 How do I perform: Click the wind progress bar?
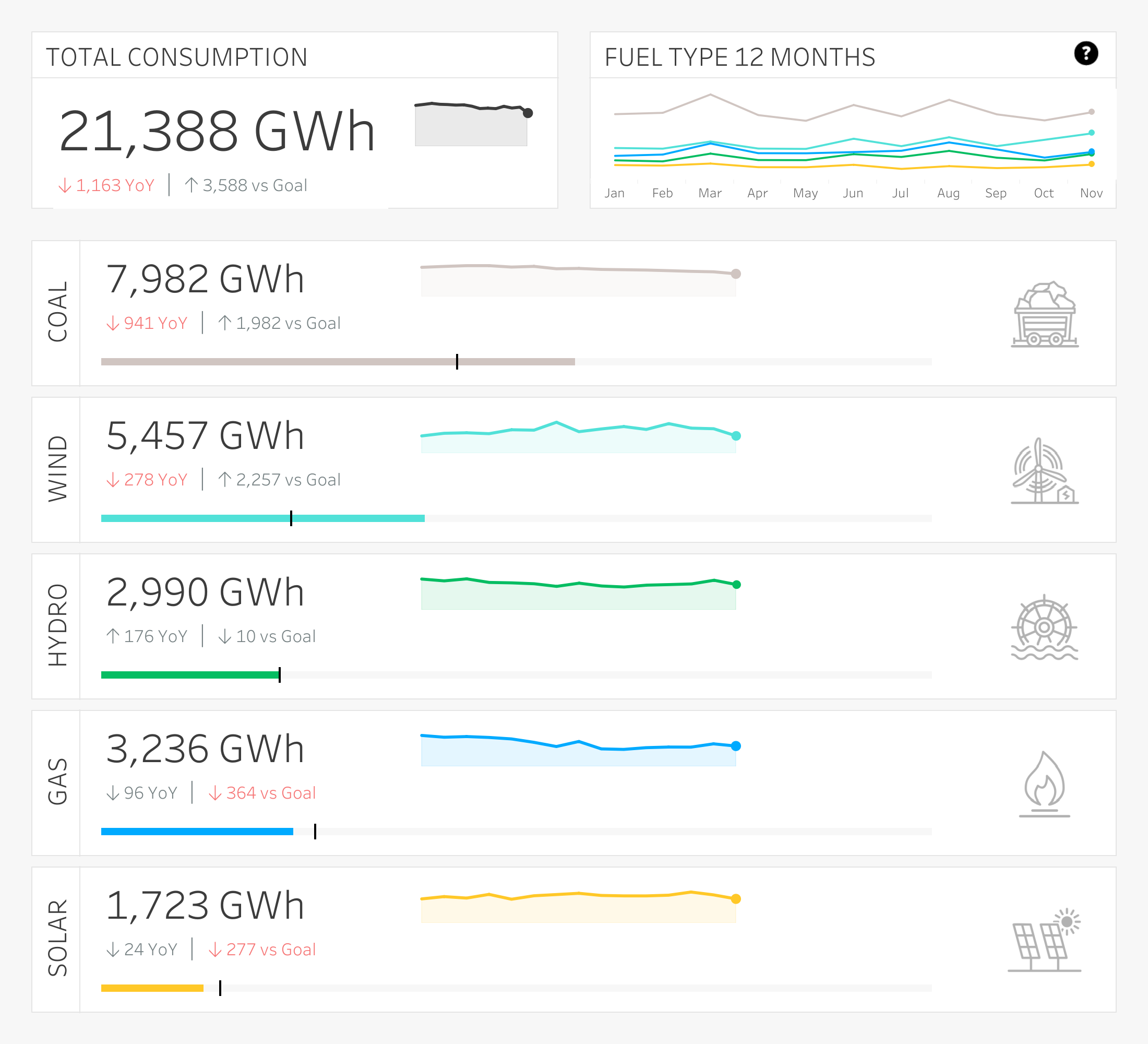(x=517, y=518)
